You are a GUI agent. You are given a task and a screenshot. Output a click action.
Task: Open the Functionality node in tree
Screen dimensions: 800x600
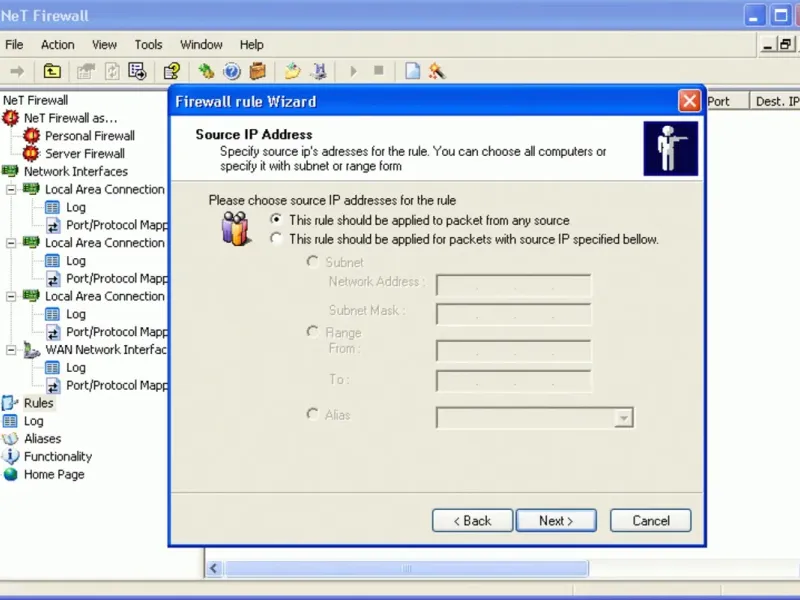(x=58, y=457)
